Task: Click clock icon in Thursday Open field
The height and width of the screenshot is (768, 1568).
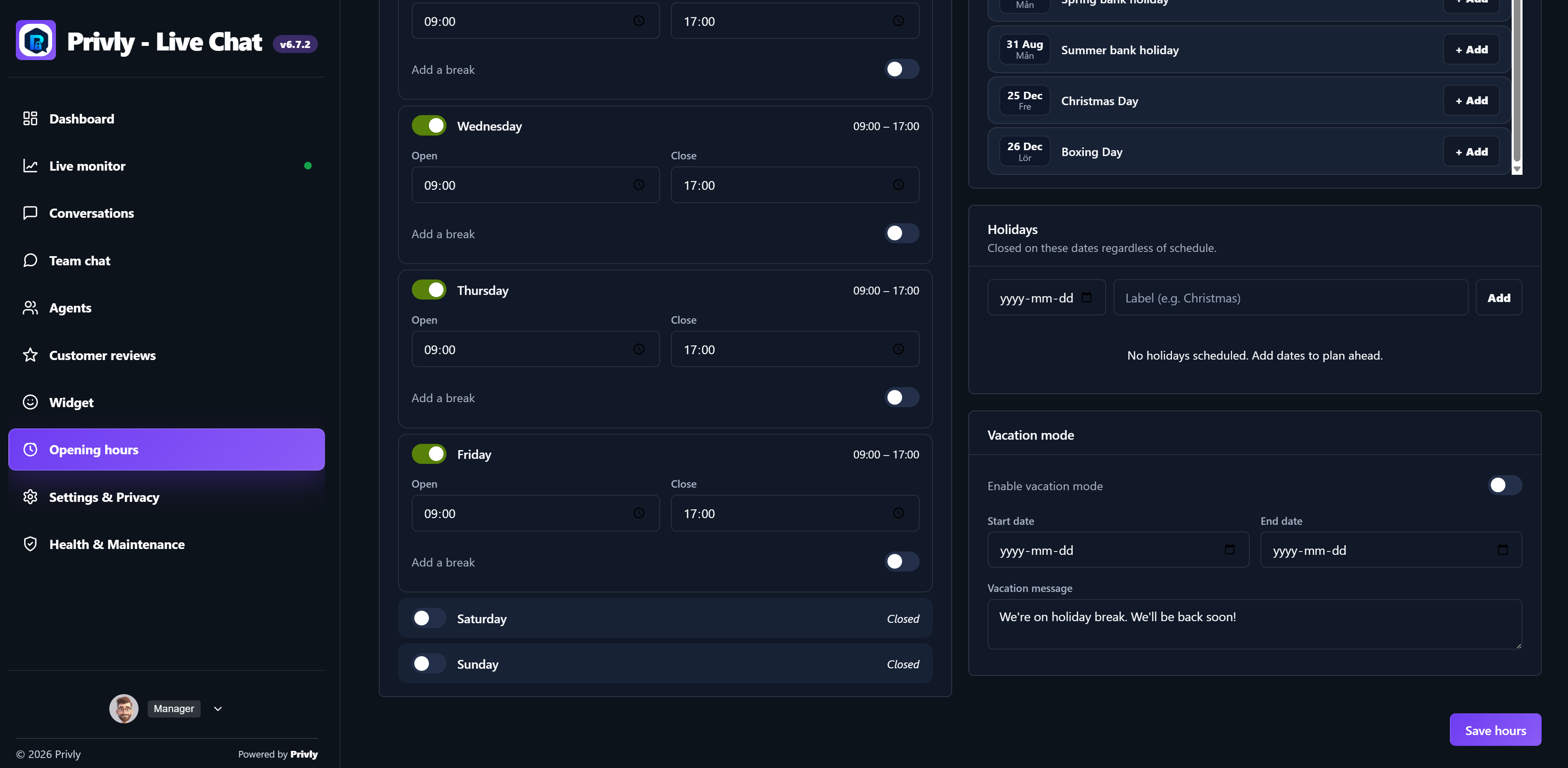Action: click(x=638, y=349)
